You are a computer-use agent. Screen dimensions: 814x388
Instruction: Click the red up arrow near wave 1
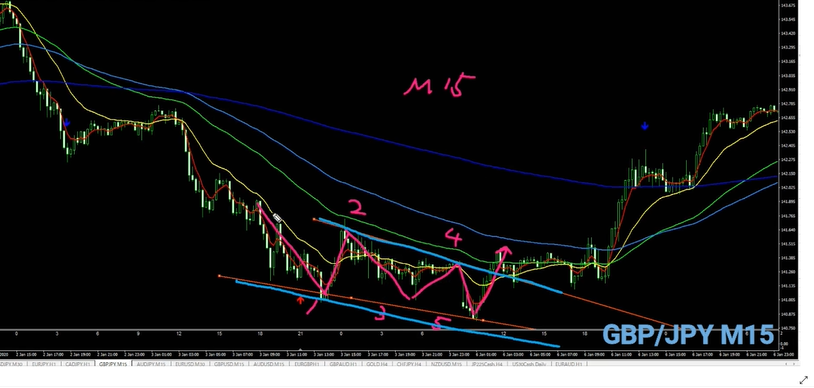(300, 300)
